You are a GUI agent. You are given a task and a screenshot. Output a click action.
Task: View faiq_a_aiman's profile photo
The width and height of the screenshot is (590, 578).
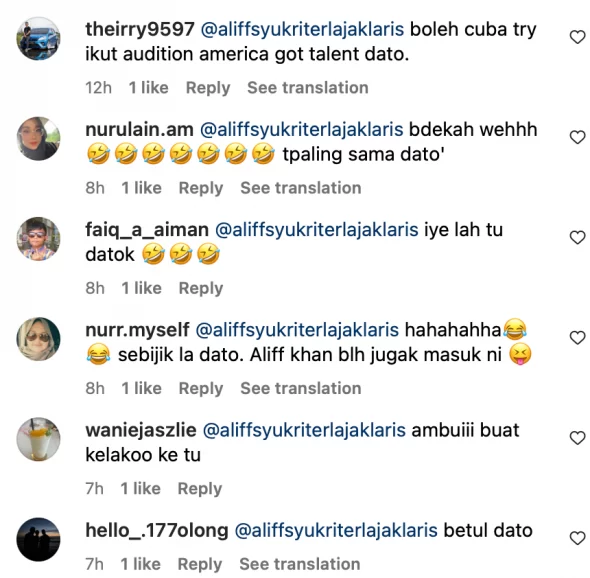(x=38, y=239)
